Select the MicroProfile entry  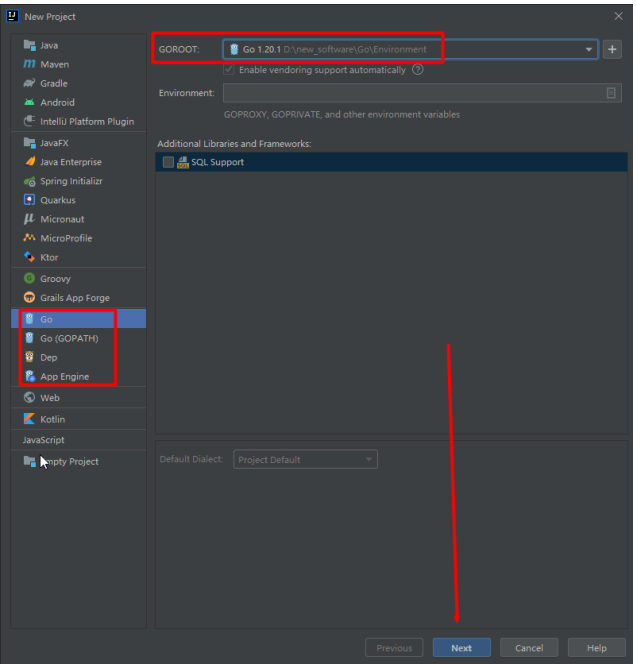tap(78, 238)
